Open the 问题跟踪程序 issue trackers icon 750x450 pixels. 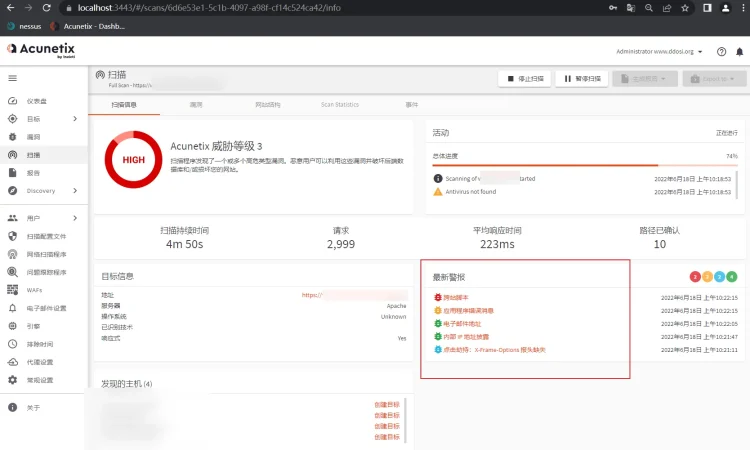coord(12,272)
